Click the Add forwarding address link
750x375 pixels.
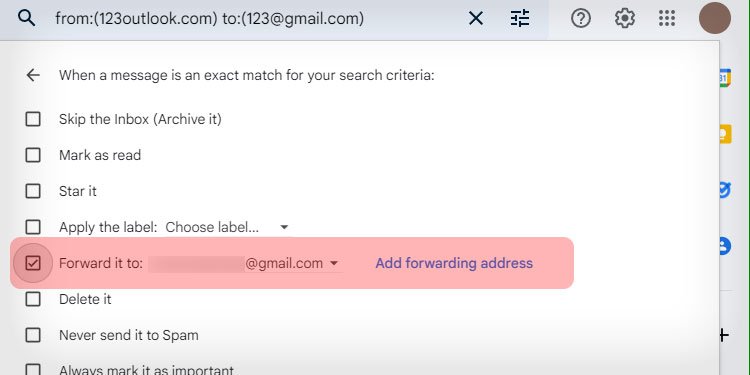(454, 263)
